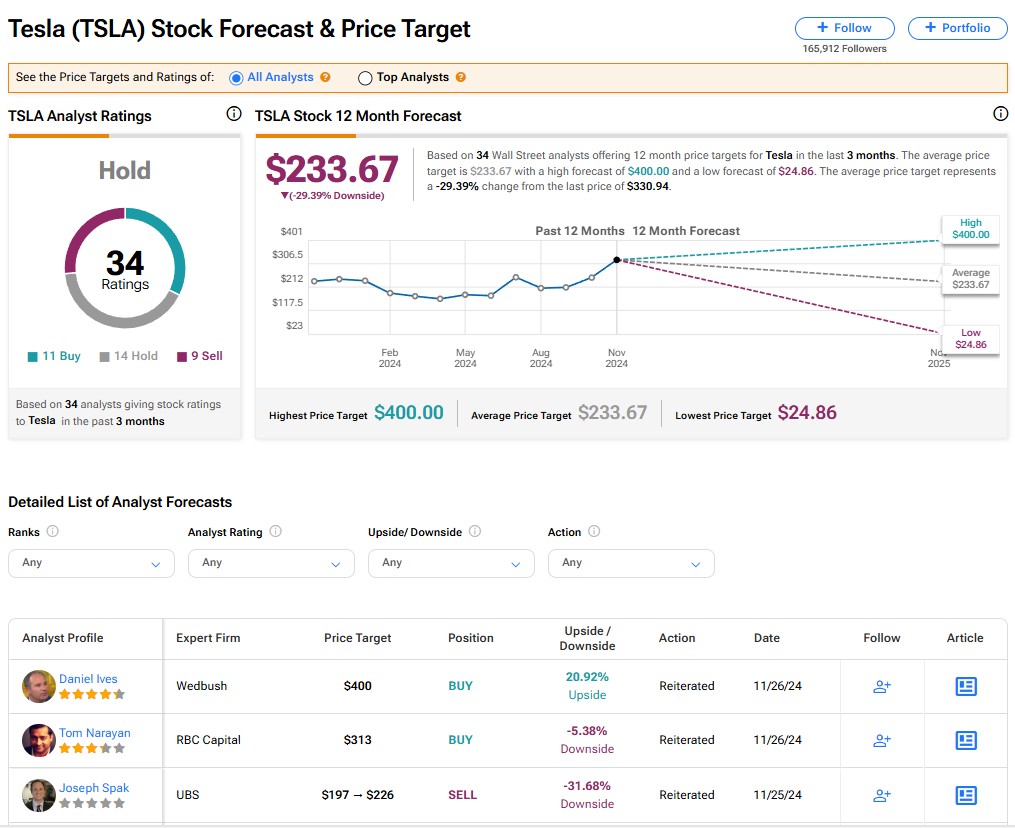Click Daniel Ives profile photo
Screen dimensions: 1015x828
[38, 686]
